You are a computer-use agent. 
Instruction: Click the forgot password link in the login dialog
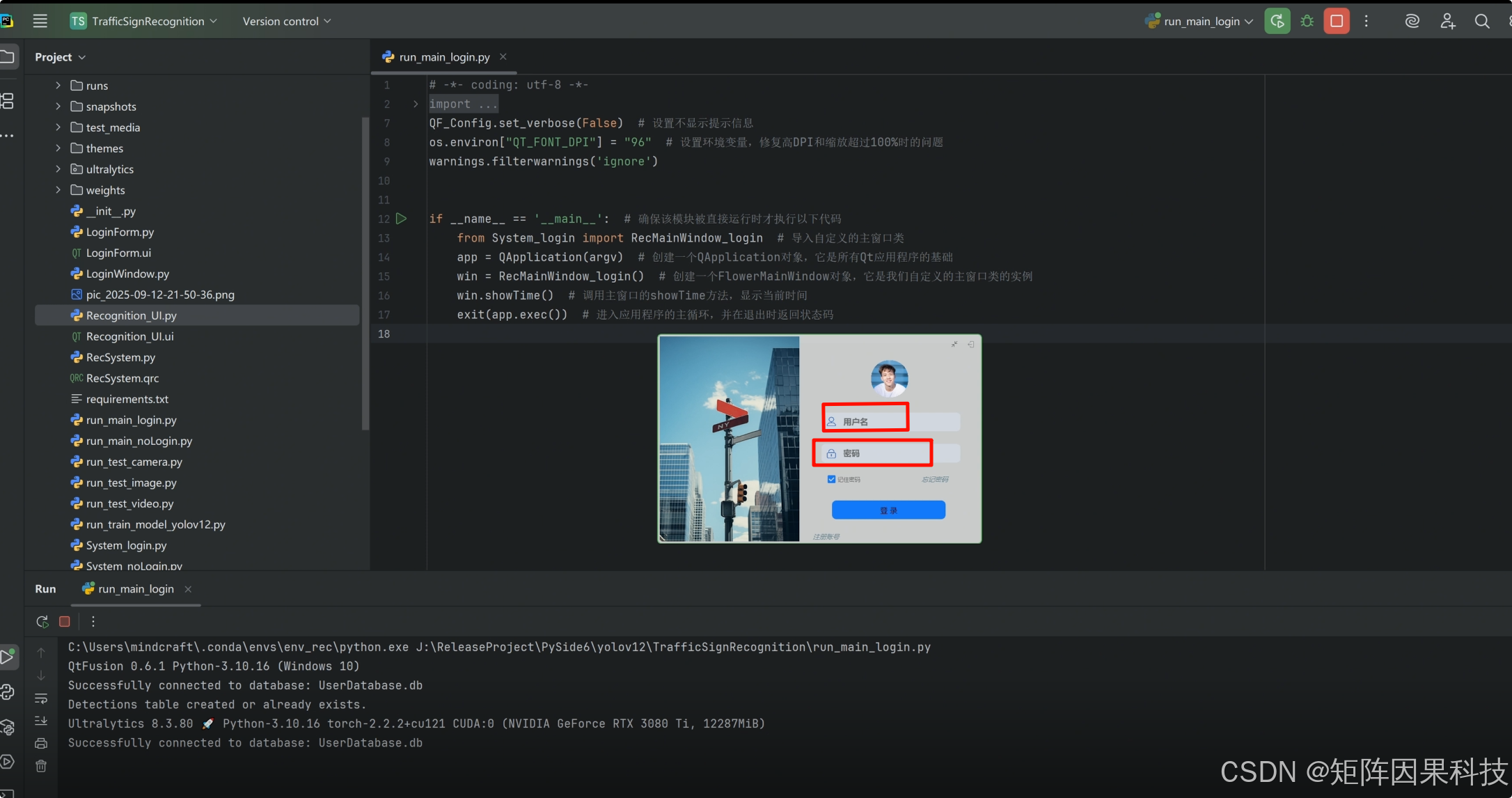click(x=935, y=479)
